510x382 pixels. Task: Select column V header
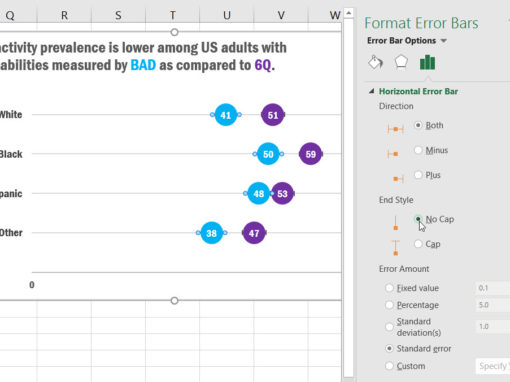[281, 15]
